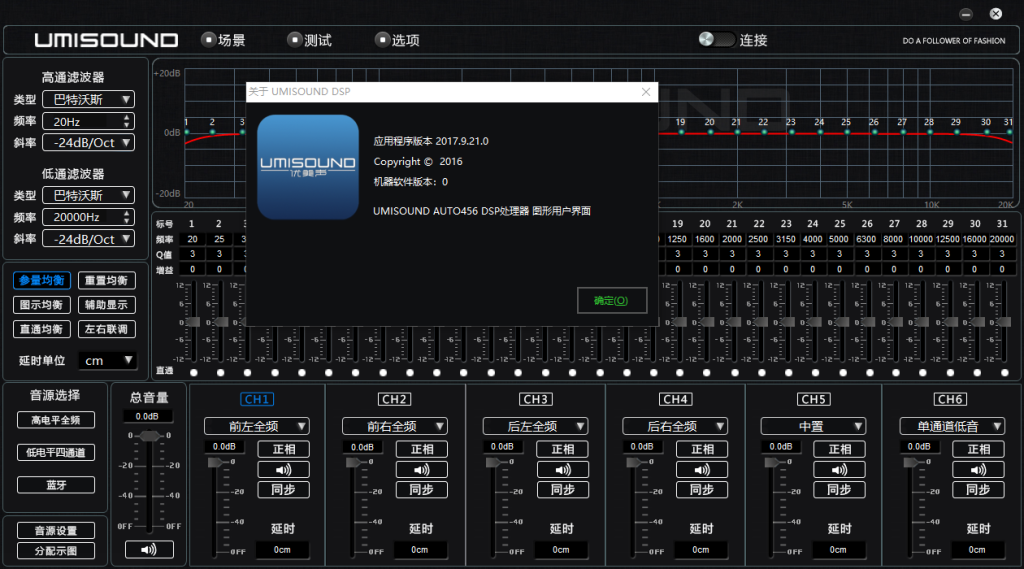Viewport: 1024px width, 569px height.
Task: Minimize the UMISOUND main window
Action: 966,14
